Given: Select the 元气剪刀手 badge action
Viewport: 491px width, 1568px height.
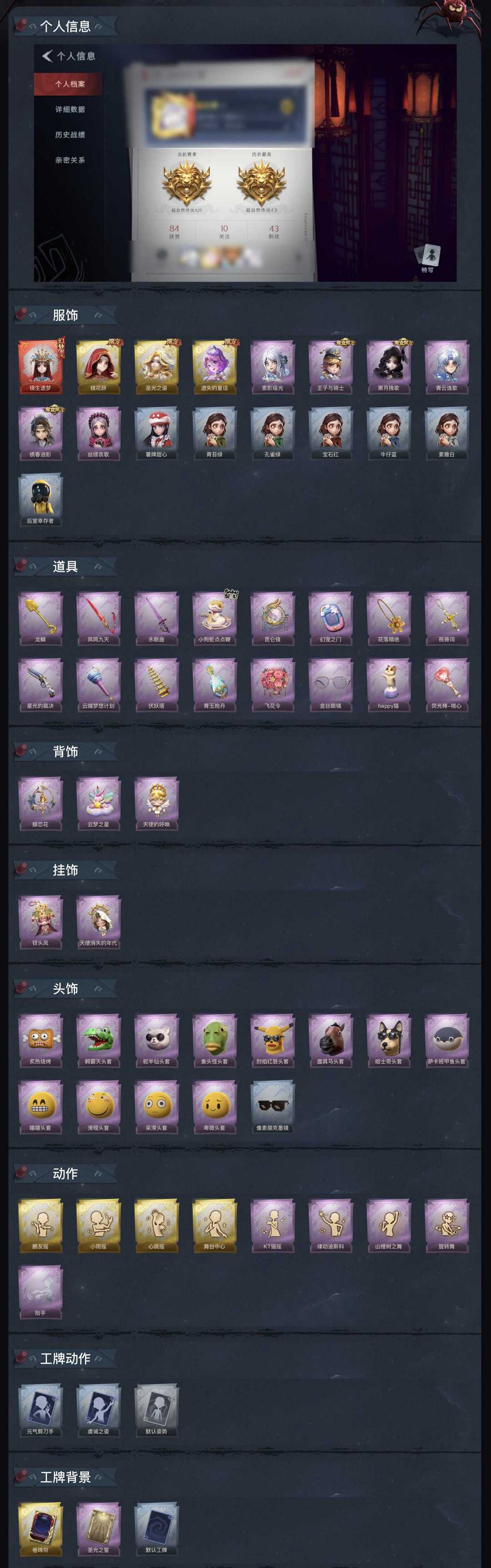Looking at the screenshot, I should coord(40,1410).
